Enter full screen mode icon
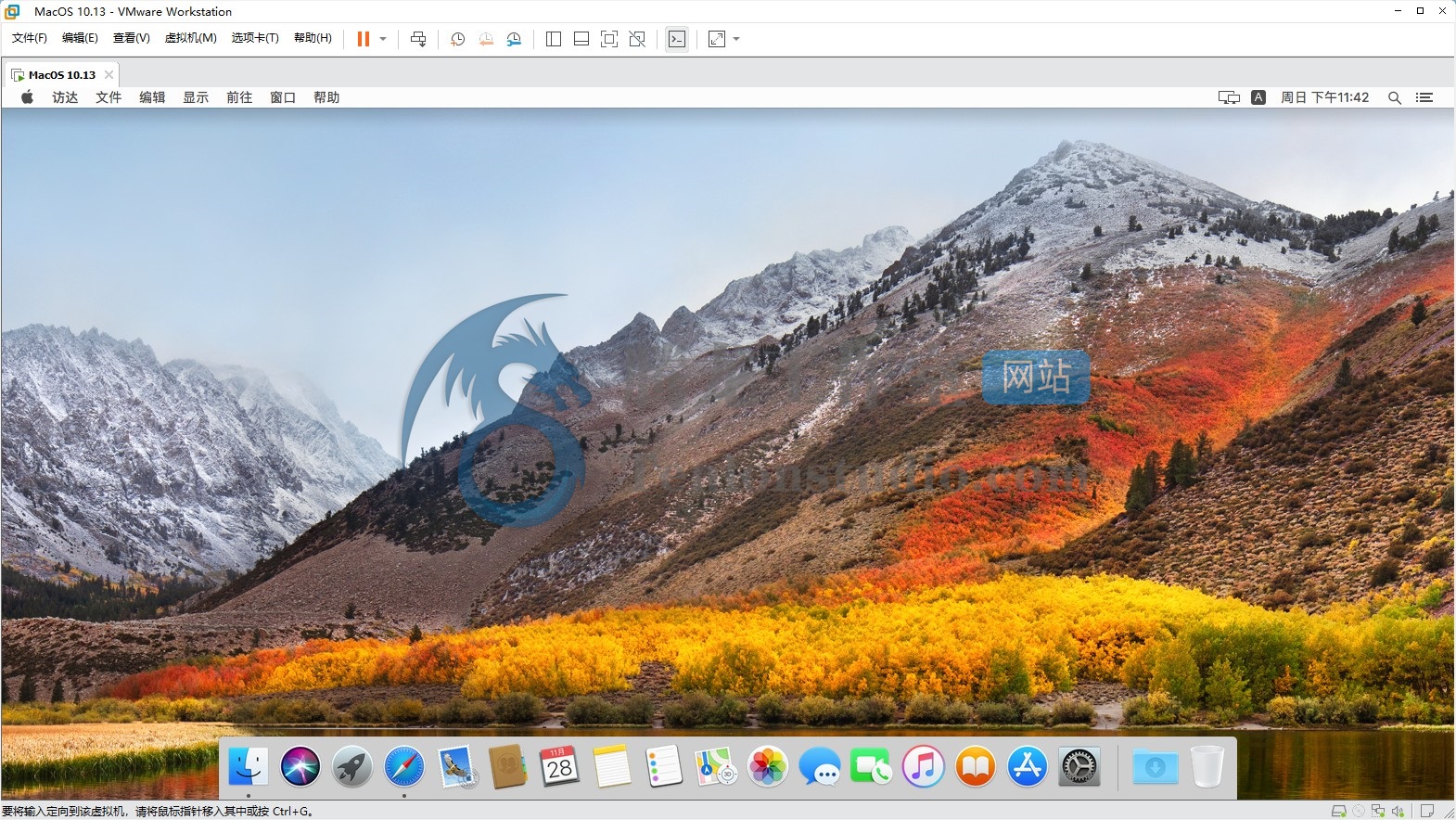 point(609,39)
